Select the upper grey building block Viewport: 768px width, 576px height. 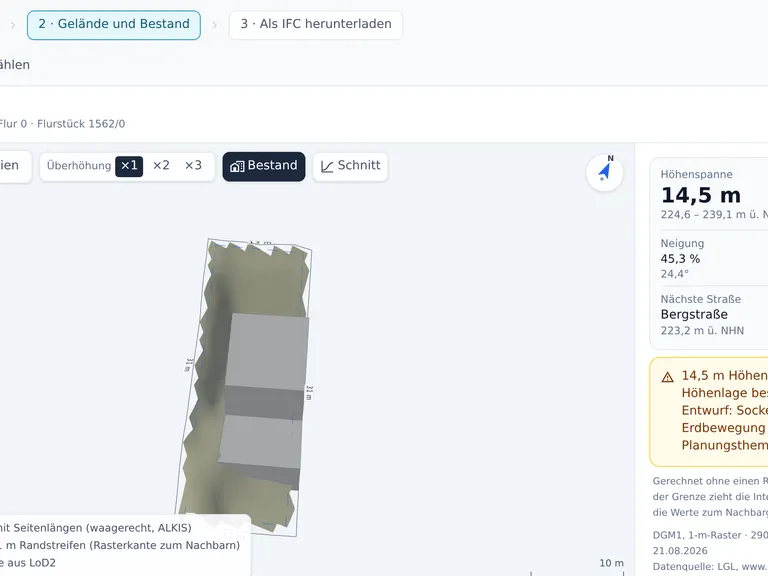pos(268,352)
